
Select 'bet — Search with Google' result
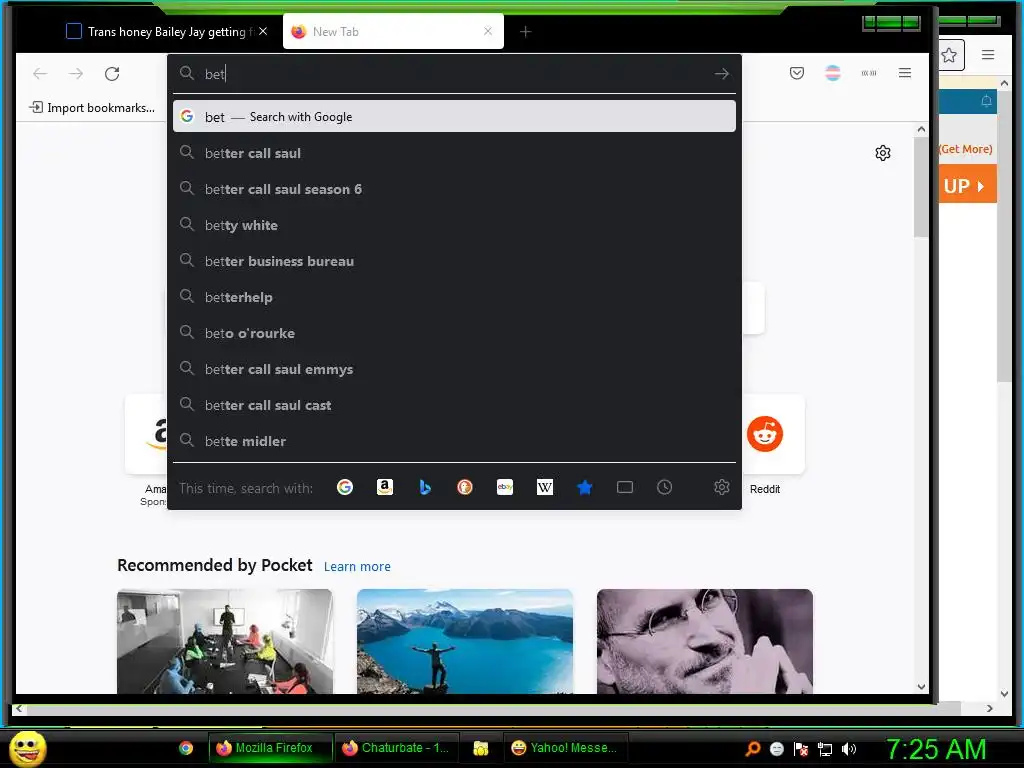point(454,116)
